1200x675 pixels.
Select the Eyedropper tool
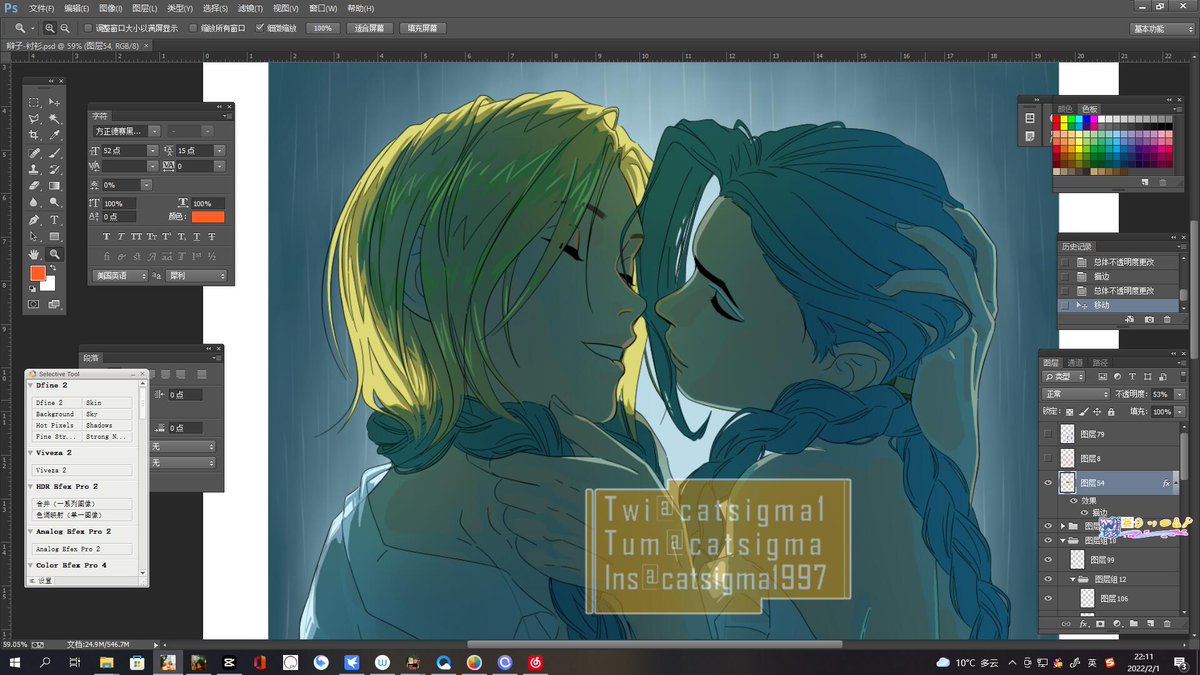(x=55, y=136)
